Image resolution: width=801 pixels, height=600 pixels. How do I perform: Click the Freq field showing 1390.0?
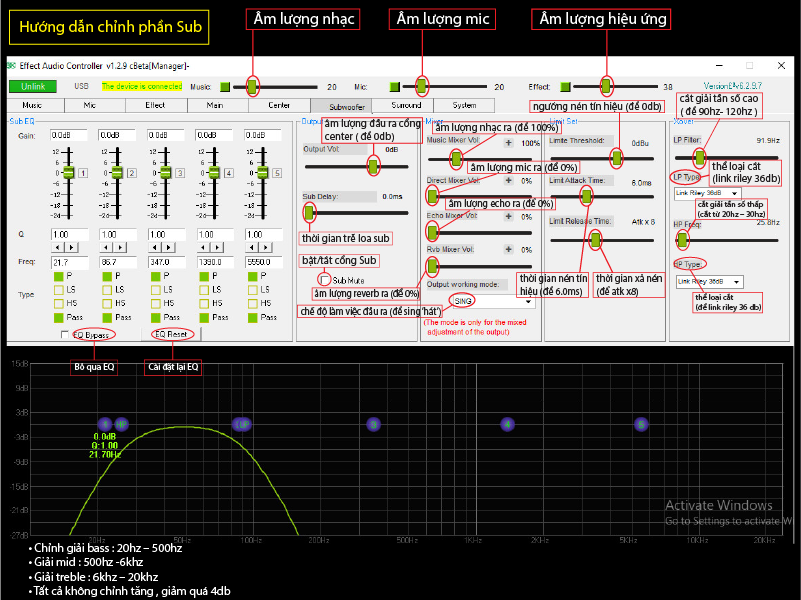(215, 262)
